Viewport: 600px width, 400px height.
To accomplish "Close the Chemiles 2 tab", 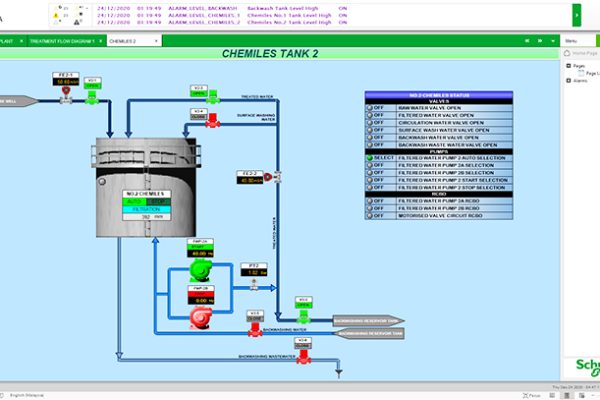I will (x=156, y=41).
